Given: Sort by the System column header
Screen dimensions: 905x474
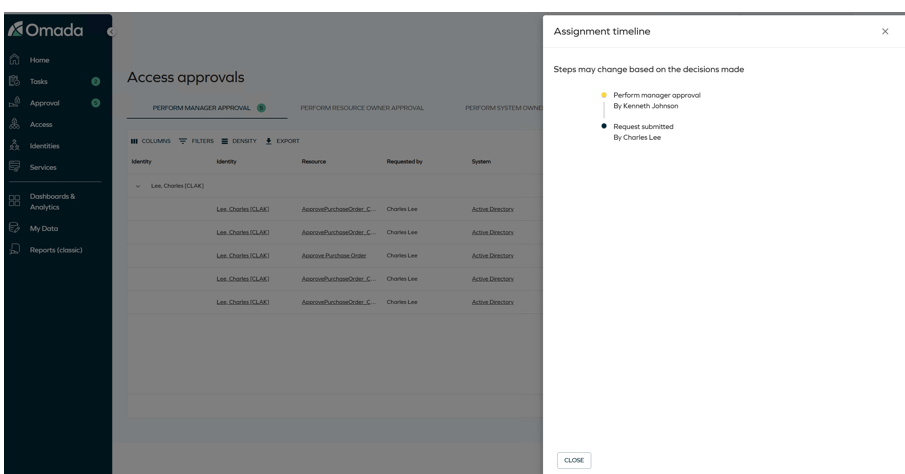Looking at the screenshot, I should coord(481,162).
